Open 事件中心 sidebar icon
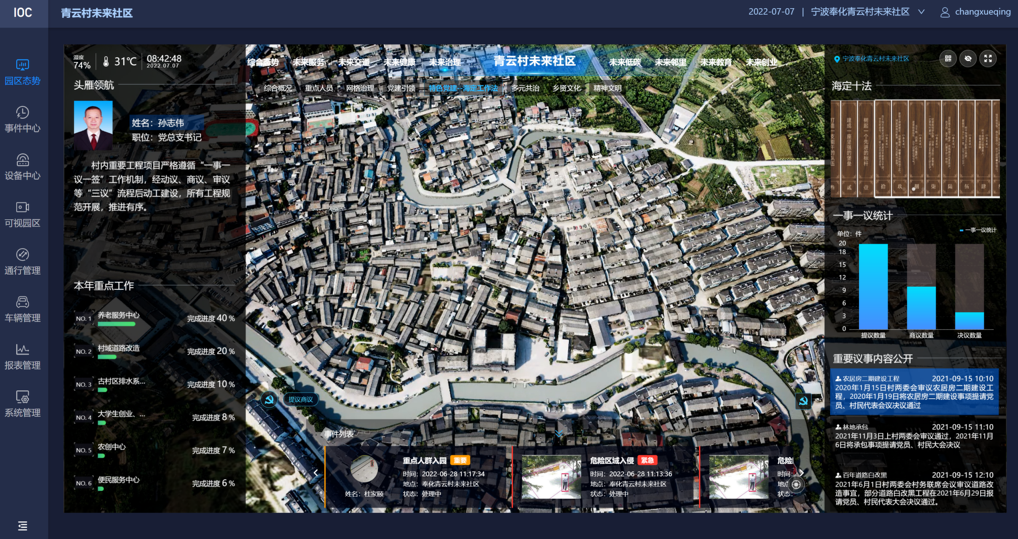The width and height of the screenshot is (1018, 539). click(x=23, y=112)
